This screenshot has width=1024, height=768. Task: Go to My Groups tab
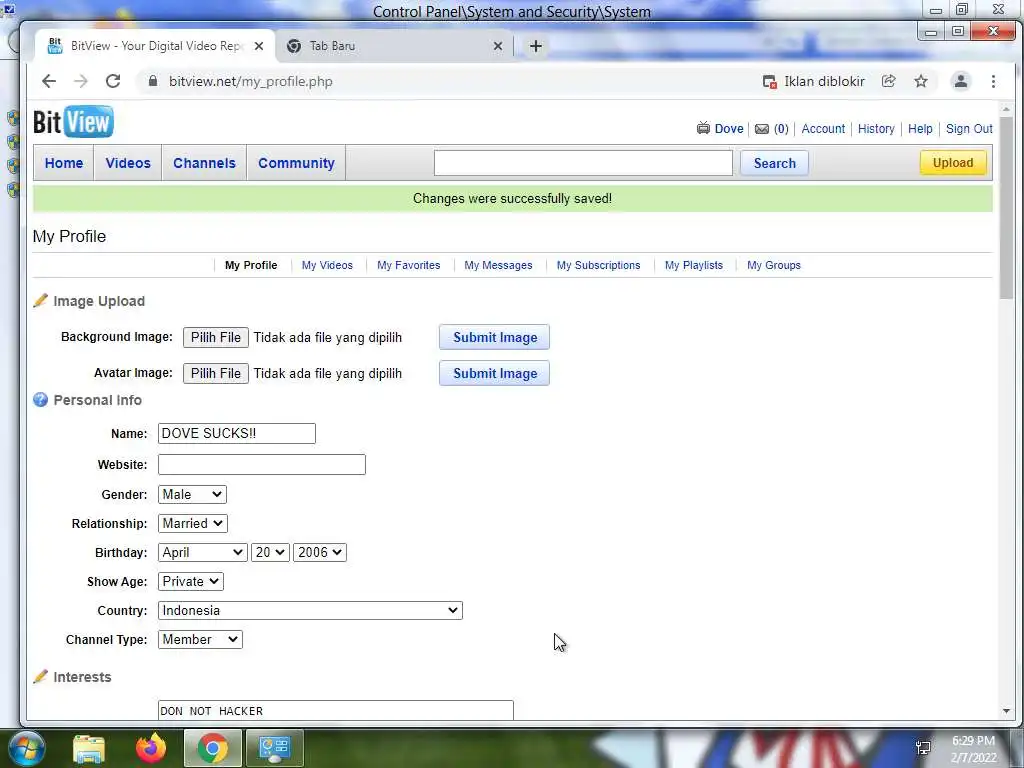pyautogui.click(x=774, y=265)
